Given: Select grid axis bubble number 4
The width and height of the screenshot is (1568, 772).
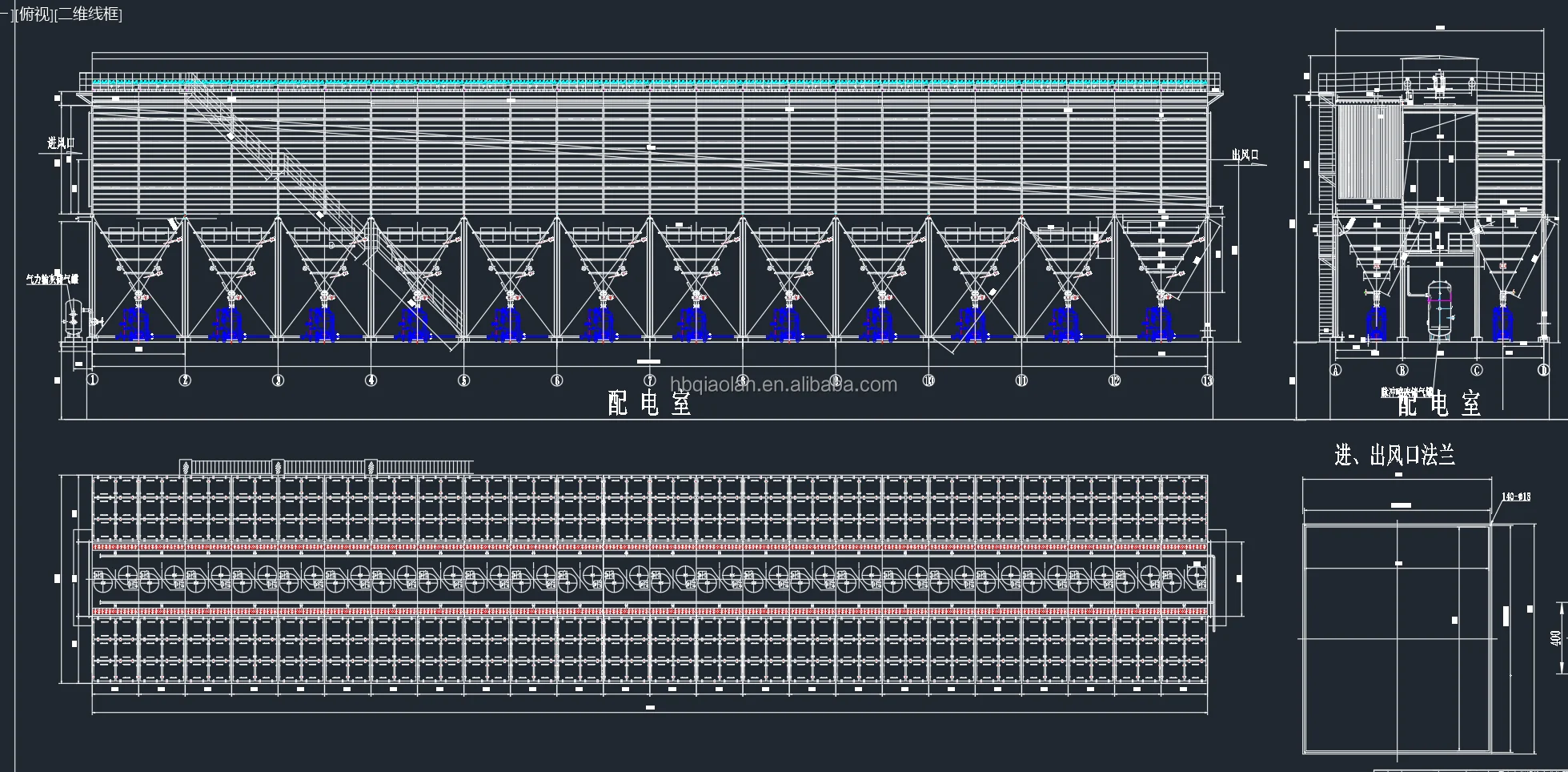Looking at the screenshot, I should [x=371, y=380].
